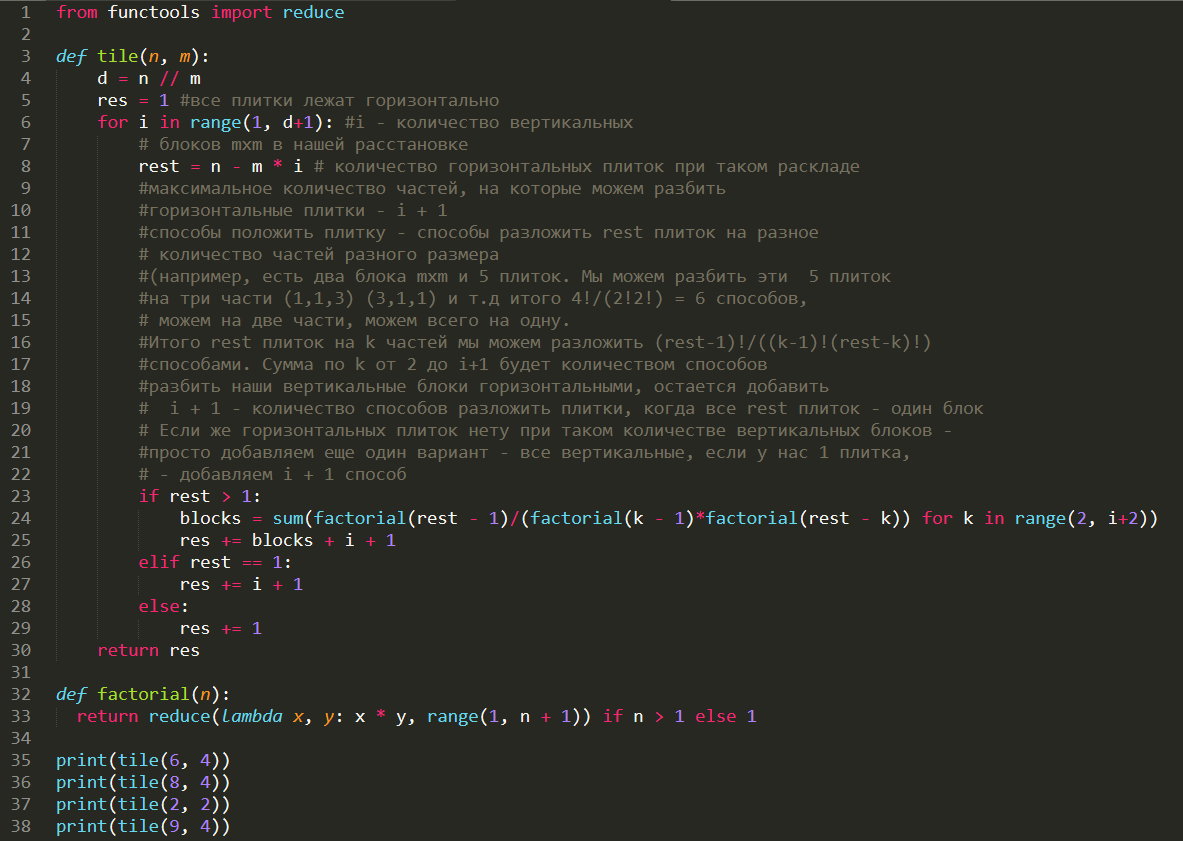Viewport: 1183px width, 841px height.
Task: Click the 'blocks' variable assignment on line 24
Action: pos(210,518)
